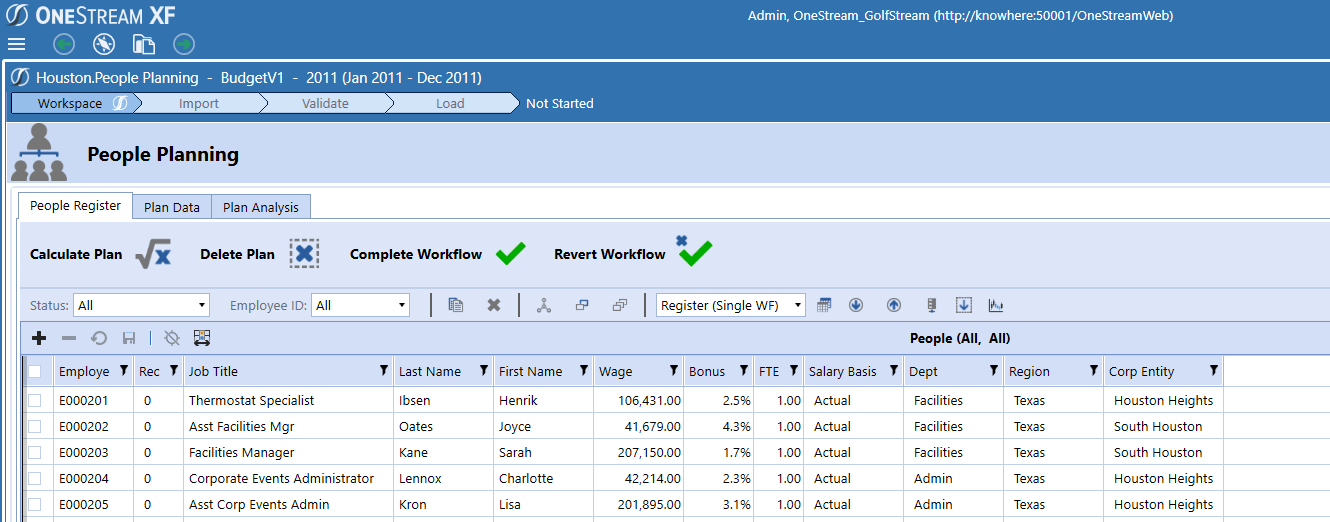Click the Revert Workflow label
1330x522 pixels.
click(x=610, y=254)
